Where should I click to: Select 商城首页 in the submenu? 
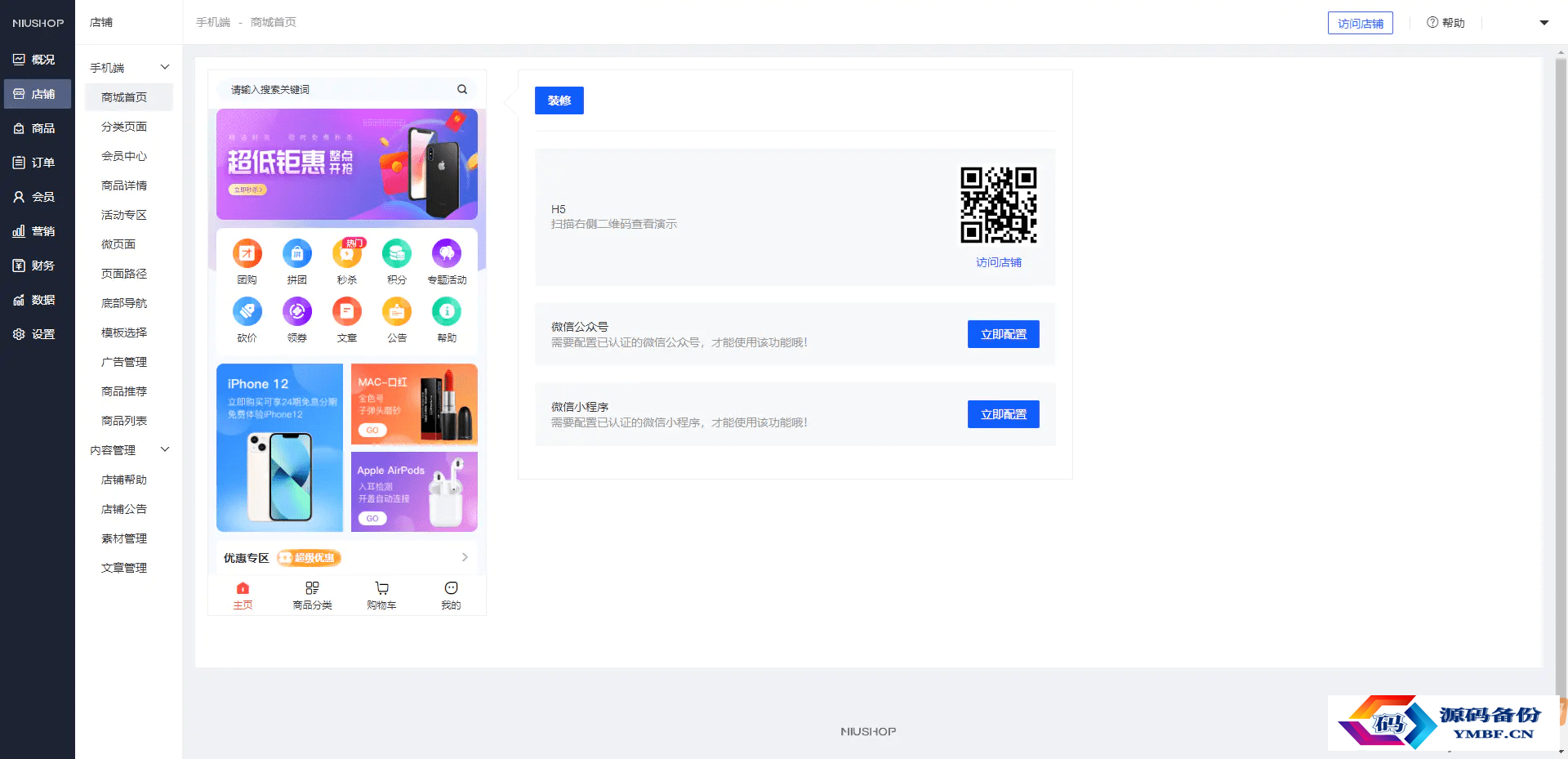(129, 97)
